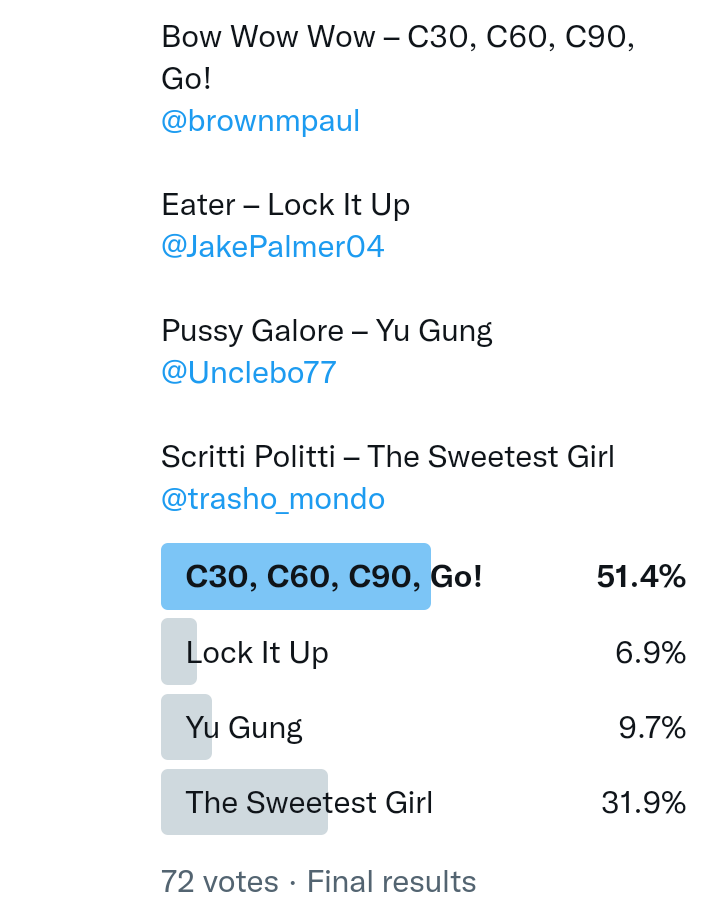The width and height of the screenshot is (720, 915).
Task: Click the 51.4% winning result percentage
Action: click(640, 577)
